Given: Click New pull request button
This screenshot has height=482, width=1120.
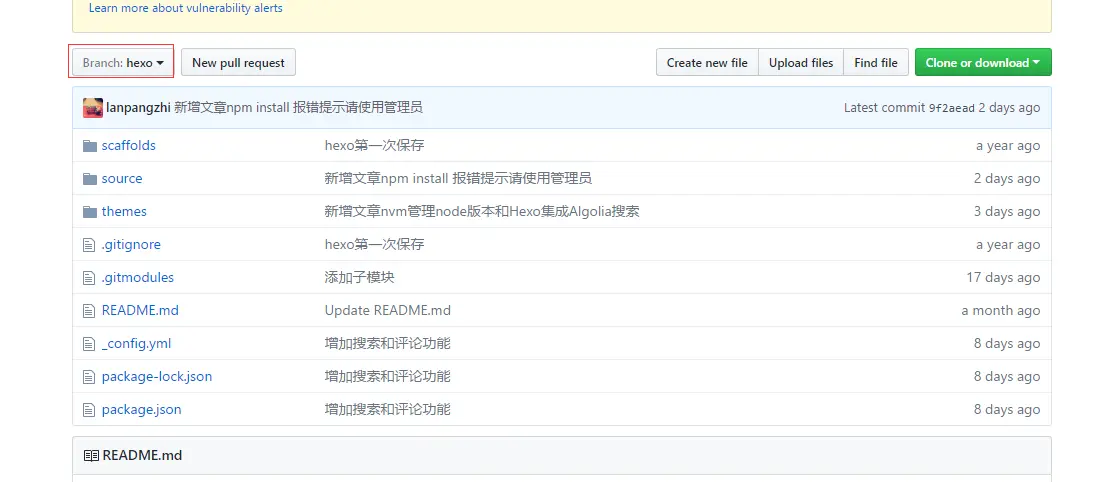Looking at the screenshot, I should (x=239, y=63).
